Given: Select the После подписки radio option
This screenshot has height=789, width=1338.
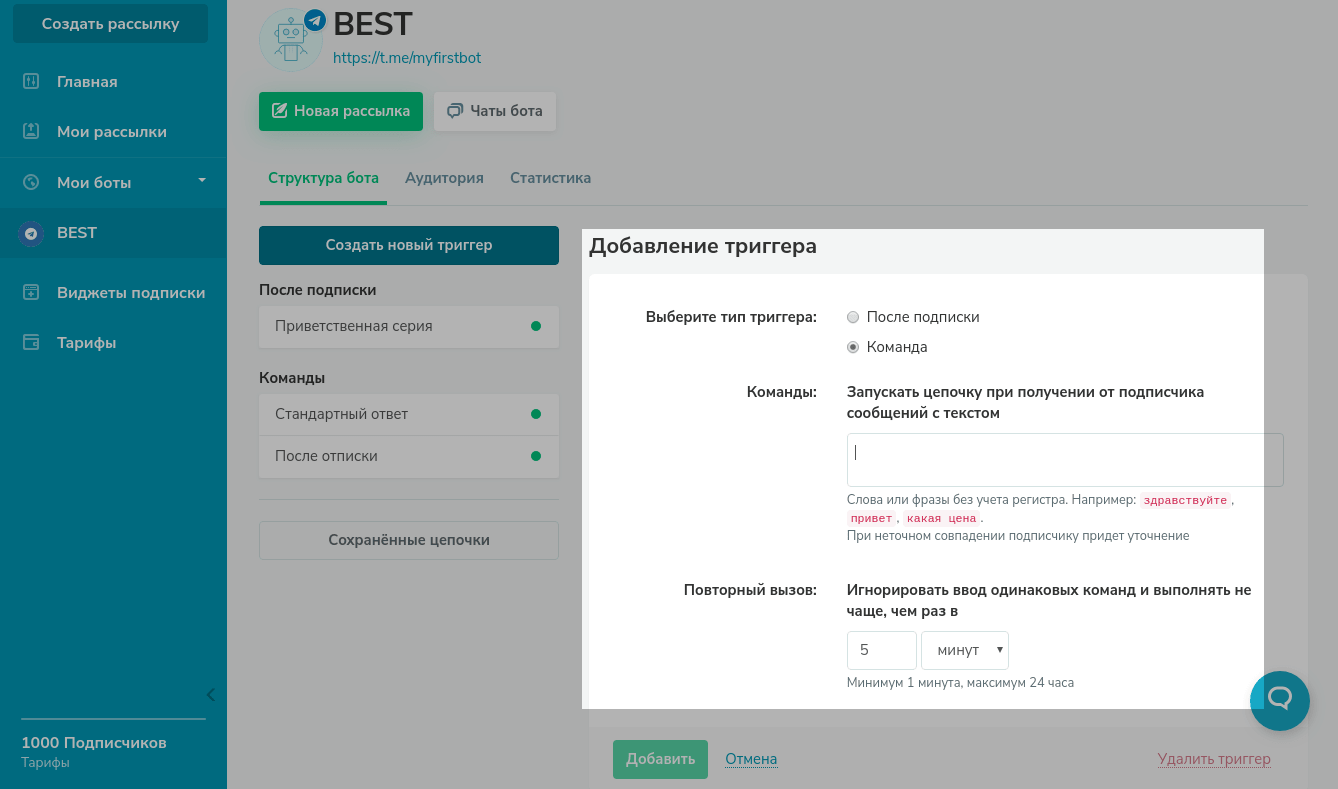Looking at the screenshot, I should click(x=853, y=317).
